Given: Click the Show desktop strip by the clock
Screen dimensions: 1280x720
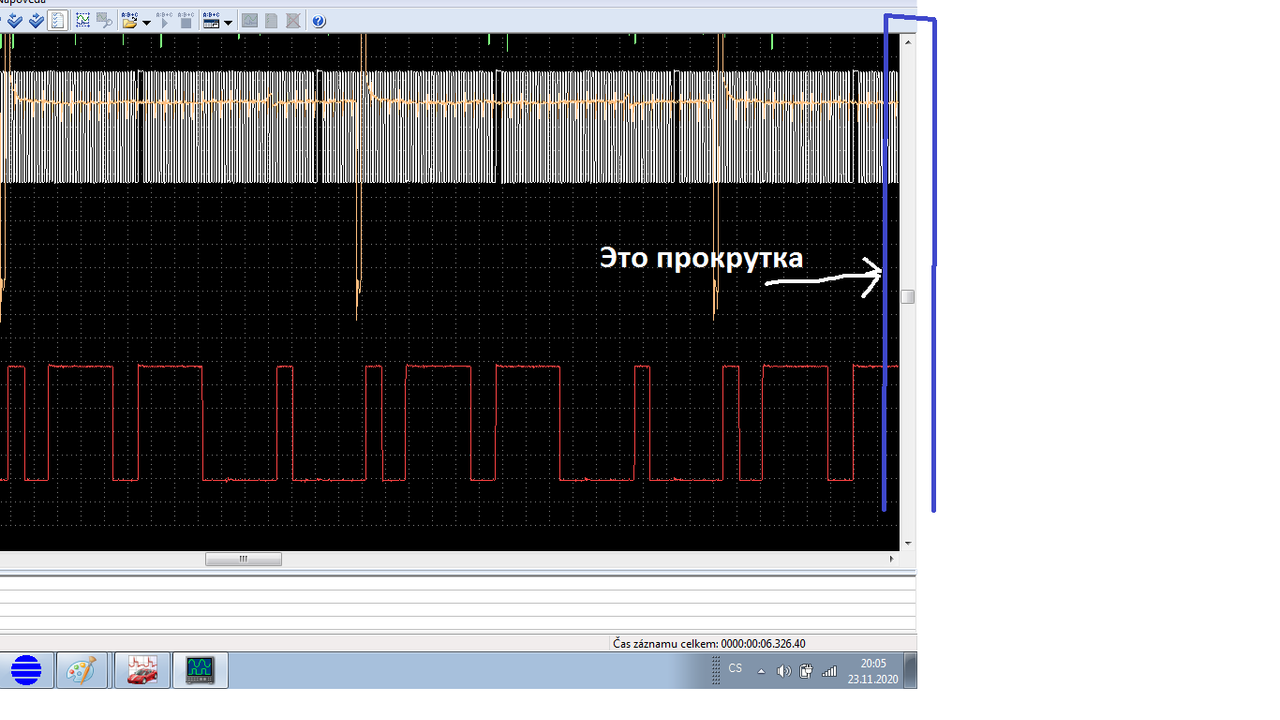Looking at the screenshot, I should (x=910, y=670).
